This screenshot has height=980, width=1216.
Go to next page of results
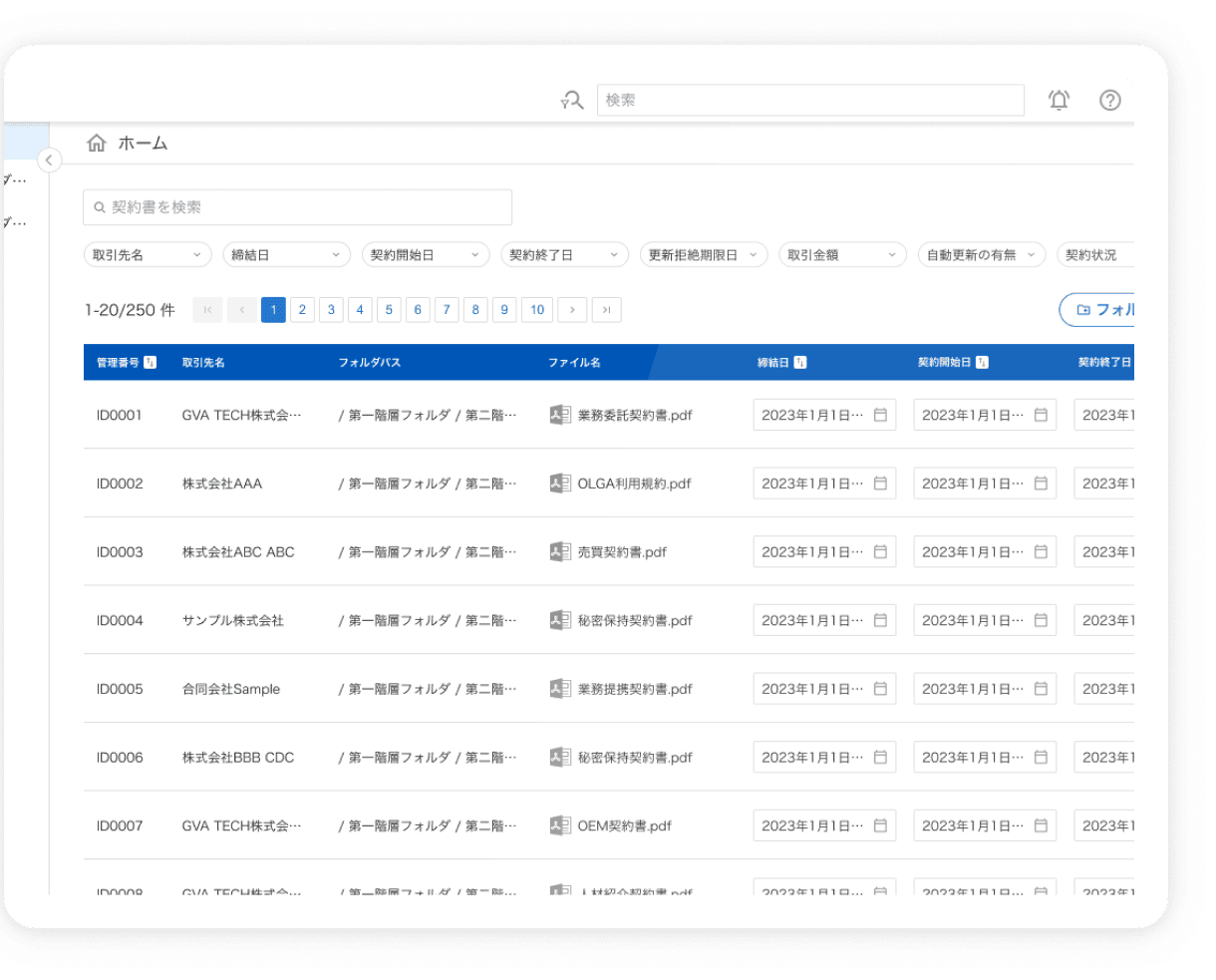(x=572, y=310)
